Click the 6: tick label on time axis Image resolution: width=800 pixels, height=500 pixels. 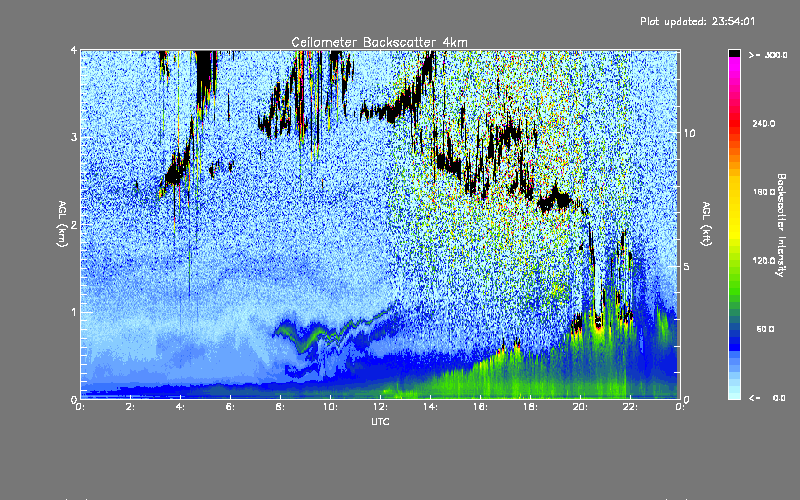230,407
